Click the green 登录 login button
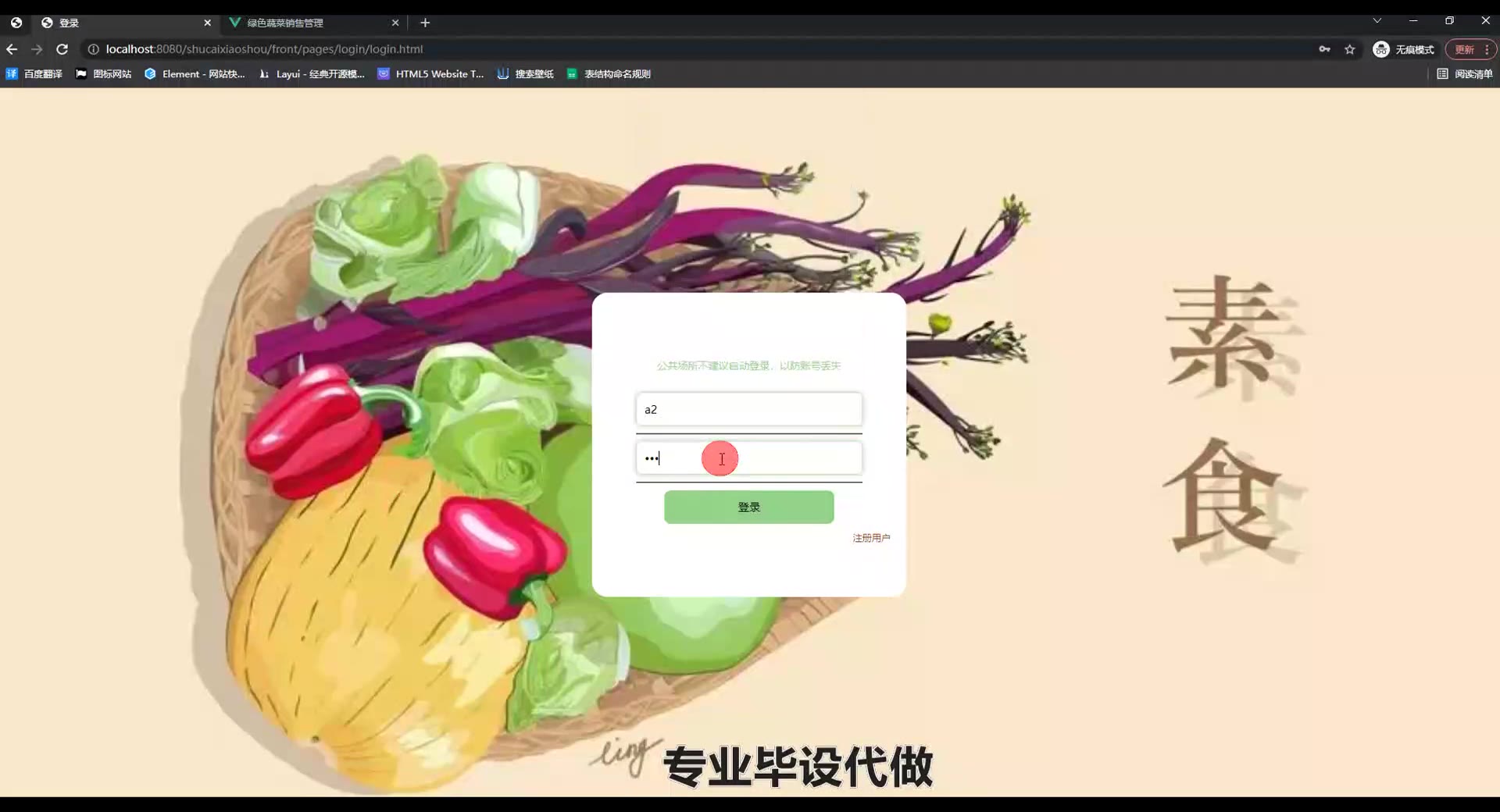 point(748,507)
